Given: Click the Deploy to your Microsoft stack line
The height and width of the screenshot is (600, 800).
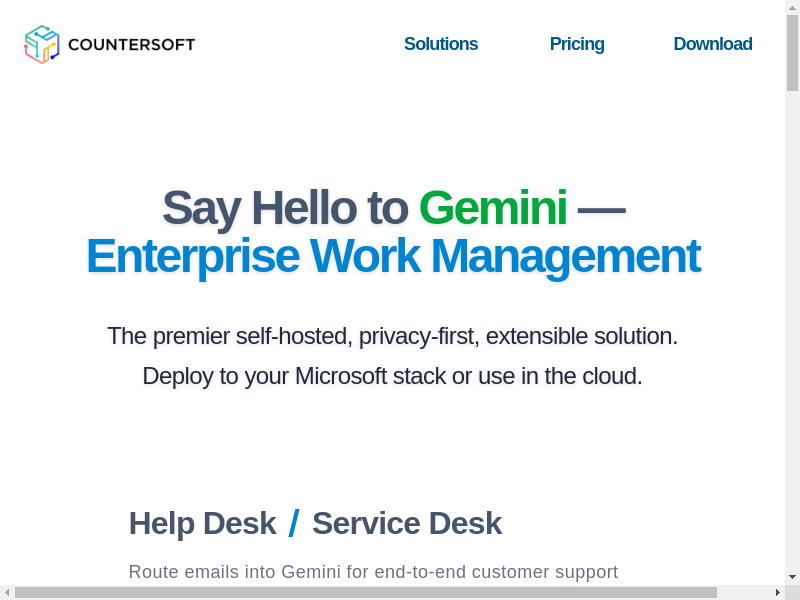Looking at the screenshot, I should 393,376.
